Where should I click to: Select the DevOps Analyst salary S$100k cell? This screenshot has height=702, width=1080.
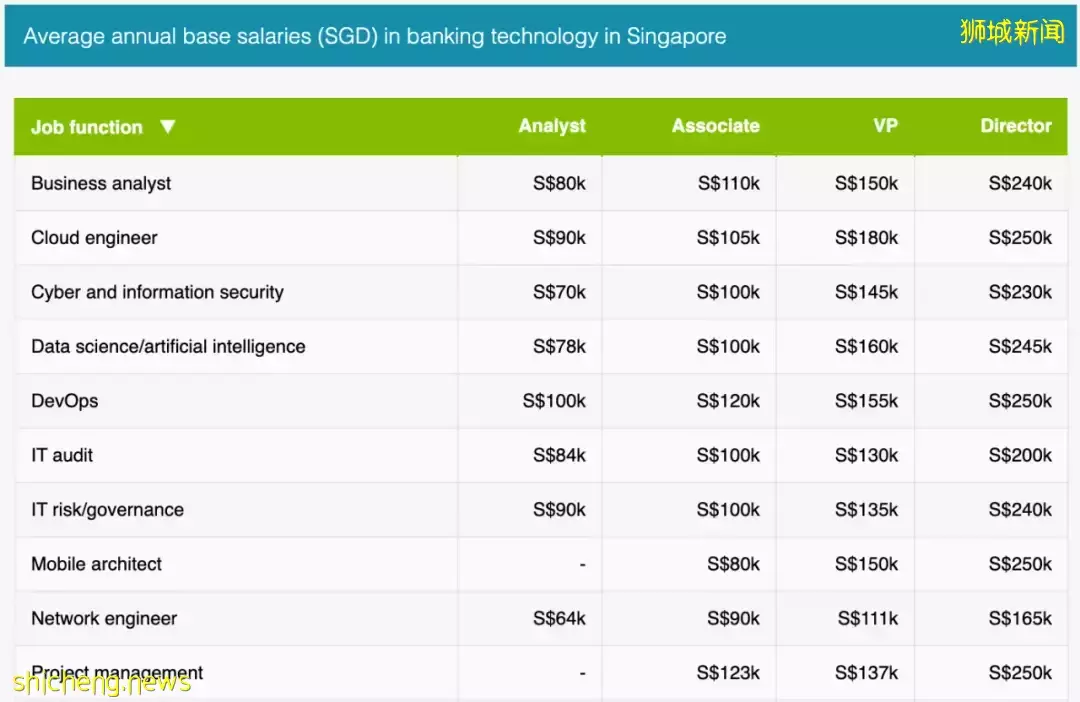click(554, 401)
